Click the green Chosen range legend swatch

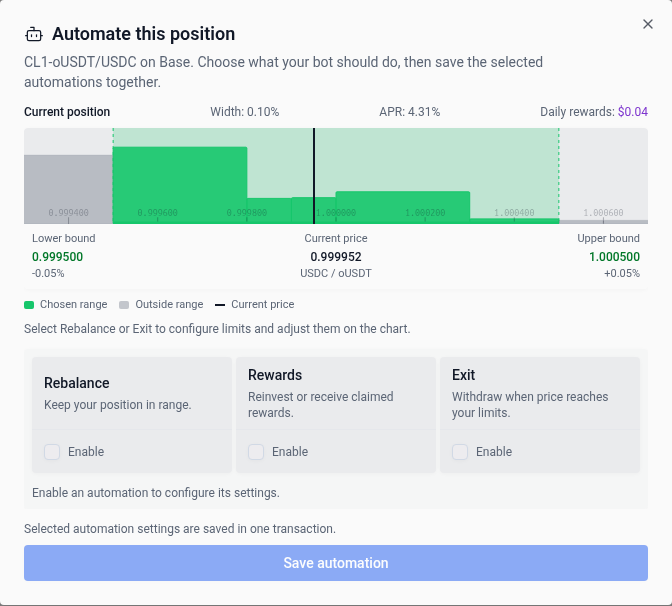[29, 305]
